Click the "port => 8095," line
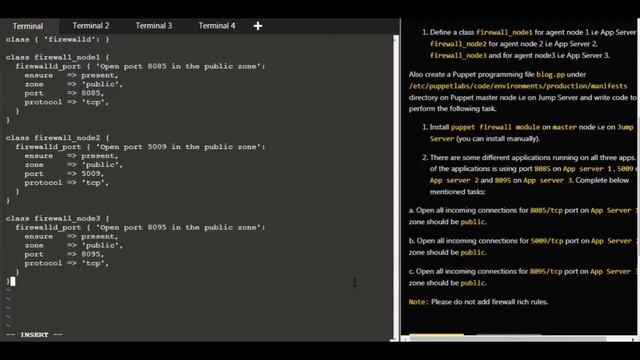This screenshot has height=360, width=640. 64,254
